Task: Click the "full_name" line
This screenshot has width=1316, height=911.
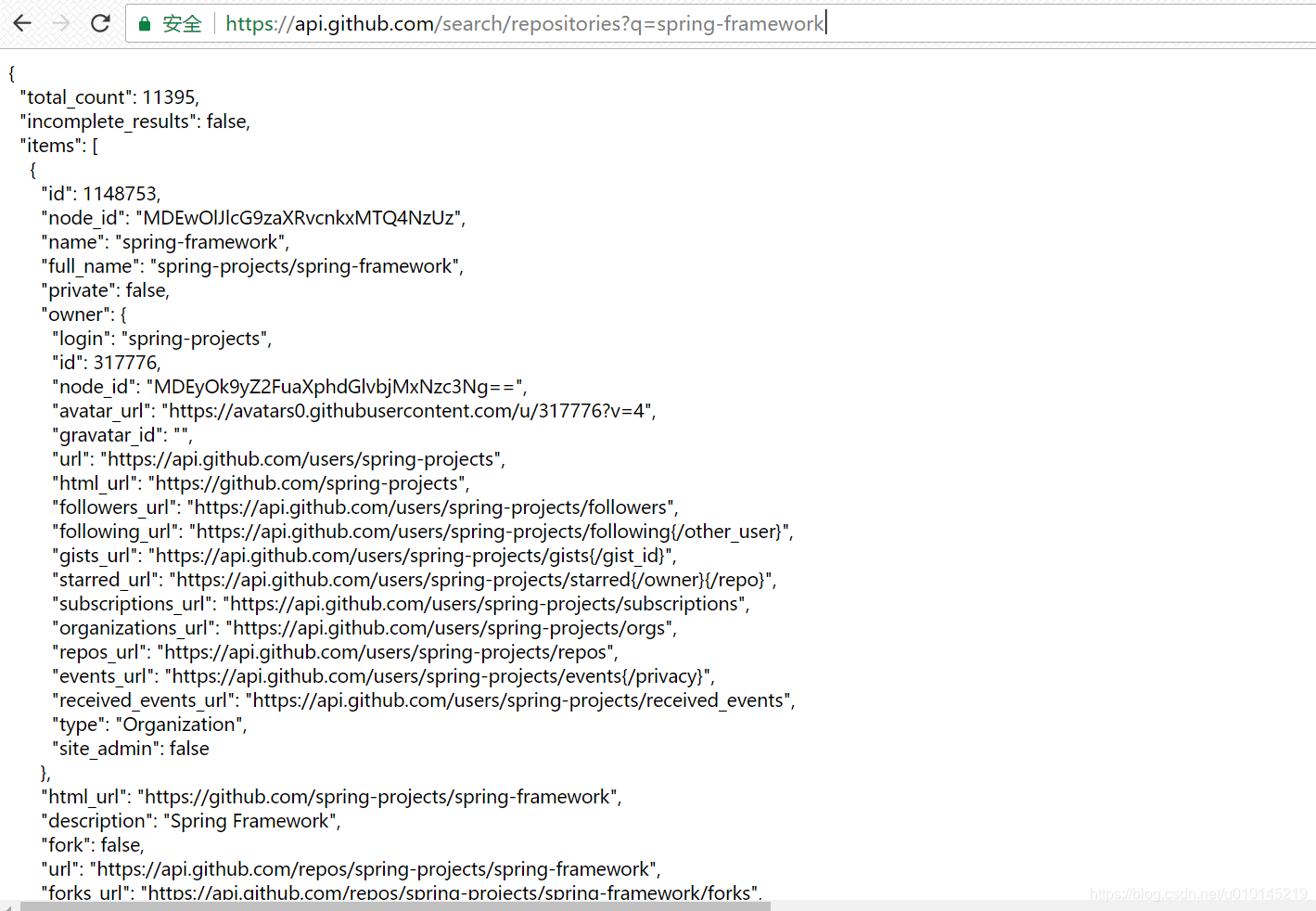Action: pyautogui.click(x=252, y=266)
